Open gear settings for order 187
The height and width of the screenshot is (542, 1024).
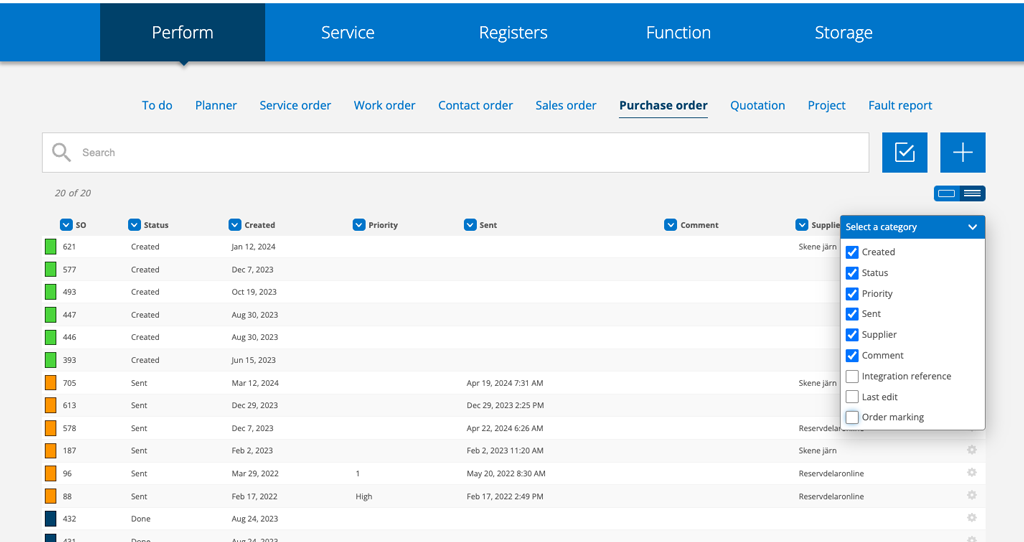[972, 450]
